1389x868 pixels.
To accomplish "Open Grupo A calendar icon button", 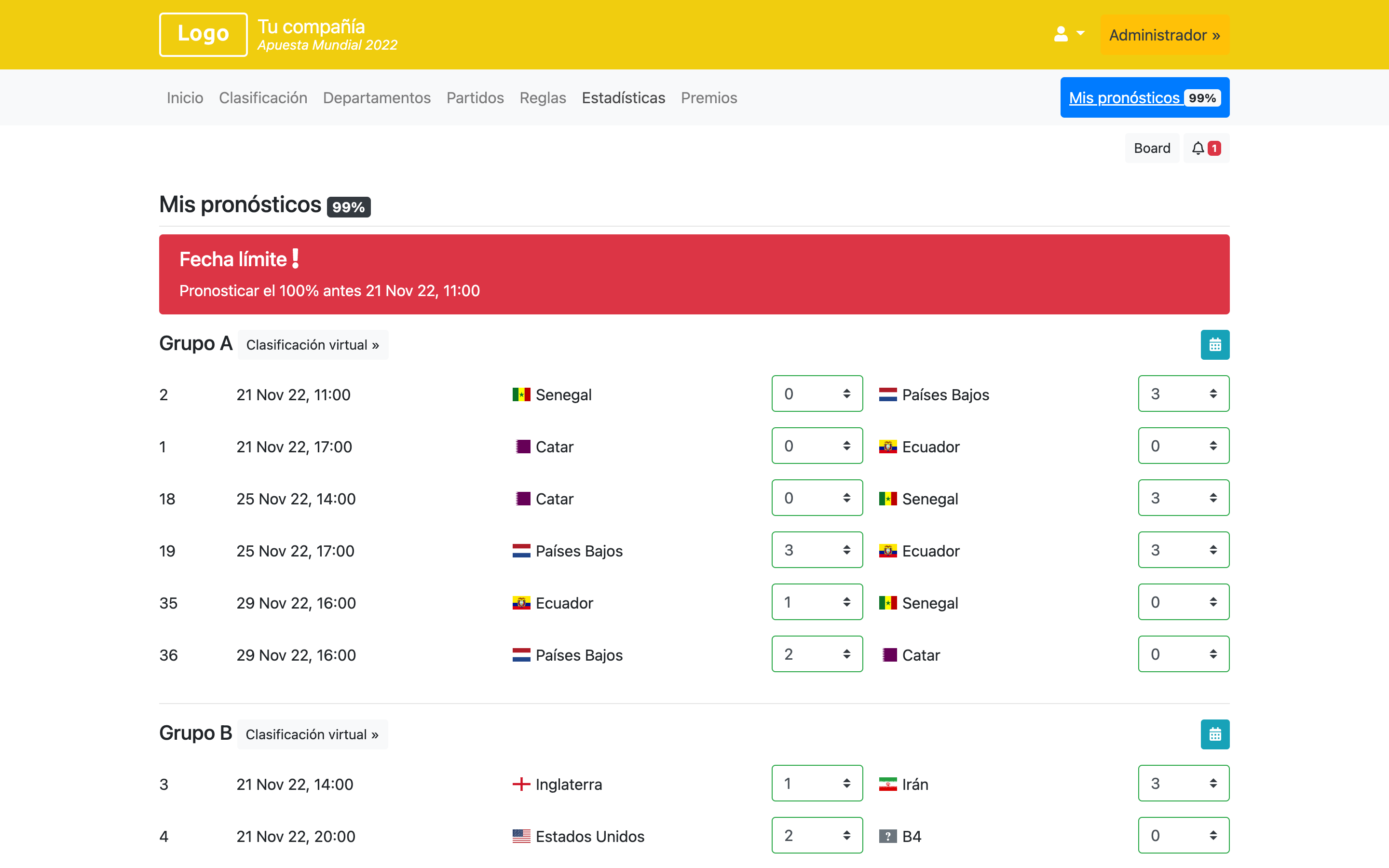I will pos(1214,344).
